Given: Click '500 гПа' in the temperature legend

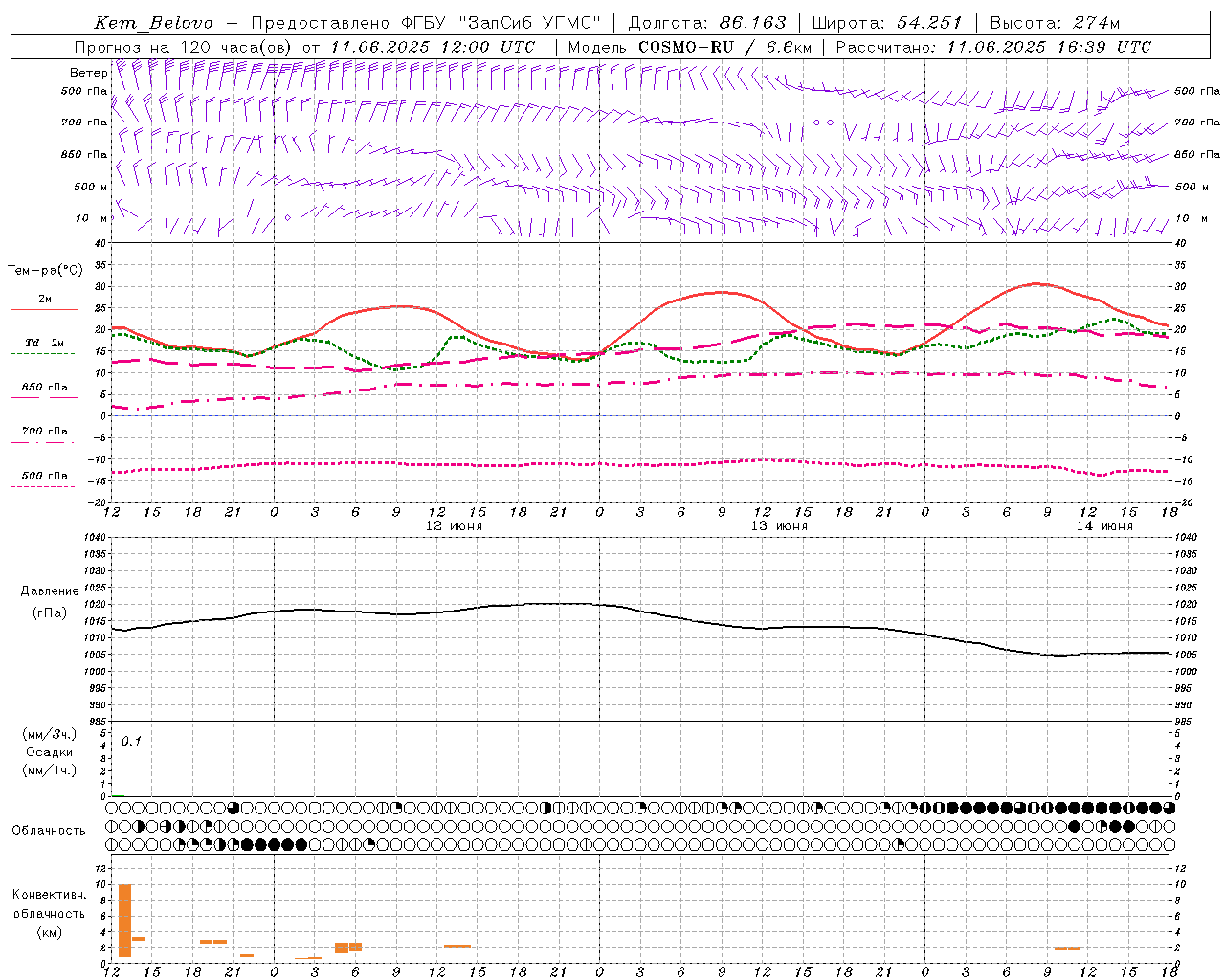Looking at the screenshot, I should coord(45,476).
